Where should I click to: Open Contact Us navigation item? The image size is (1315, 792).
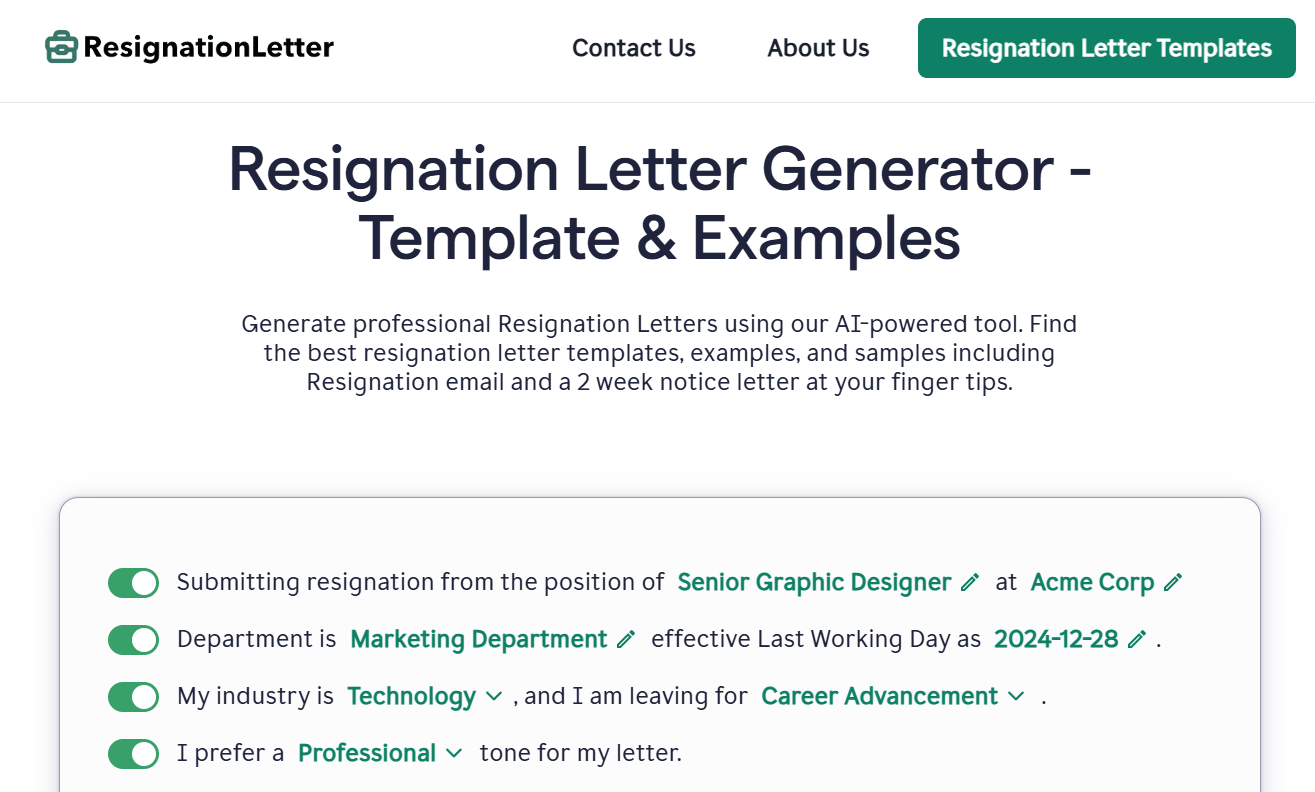click(x=634, y=48)
